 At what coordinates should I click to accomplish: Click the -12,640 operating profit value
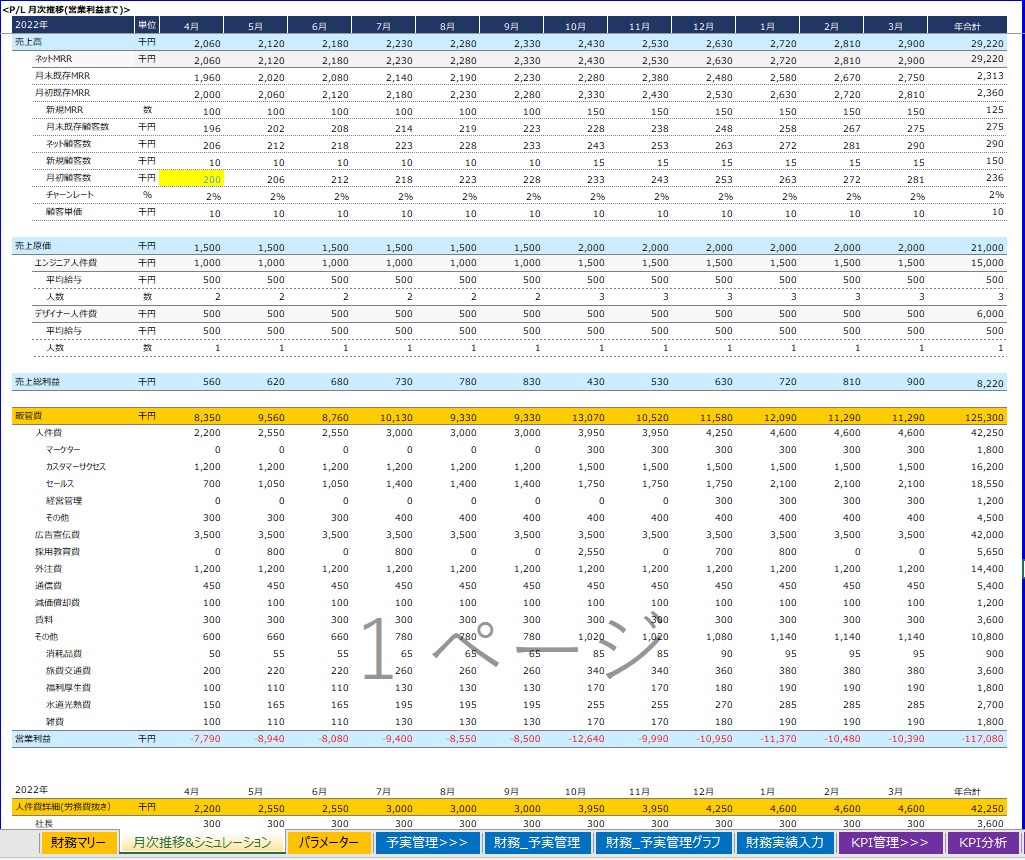click(x=586, y=738)
